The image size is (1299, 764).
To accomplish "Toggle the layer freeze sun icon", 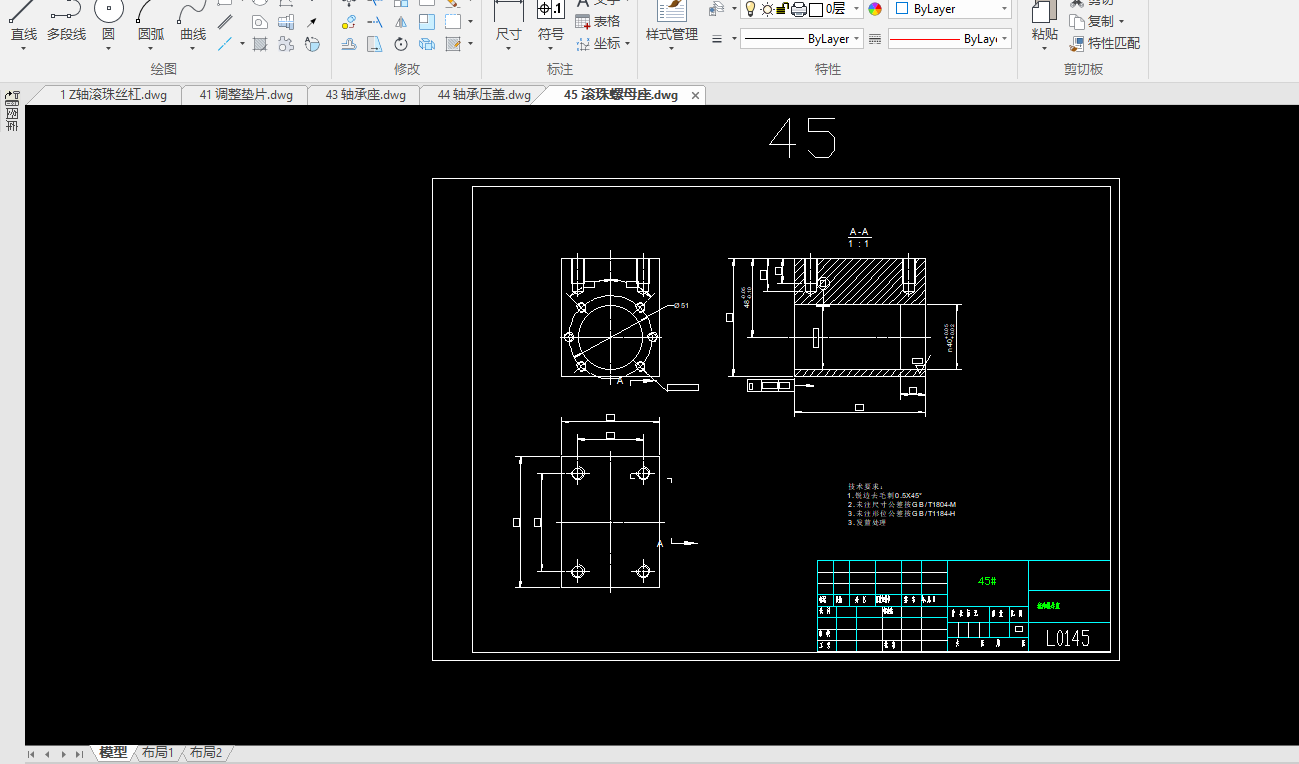I will coord(767,9).
